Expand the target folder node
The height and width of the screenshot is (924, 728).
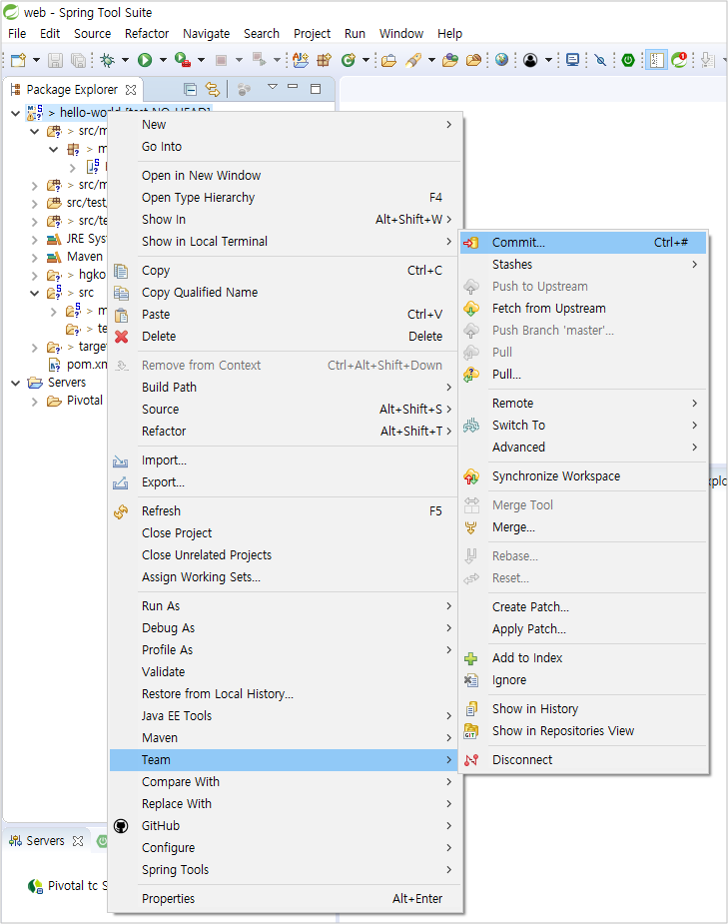point(34,348)
